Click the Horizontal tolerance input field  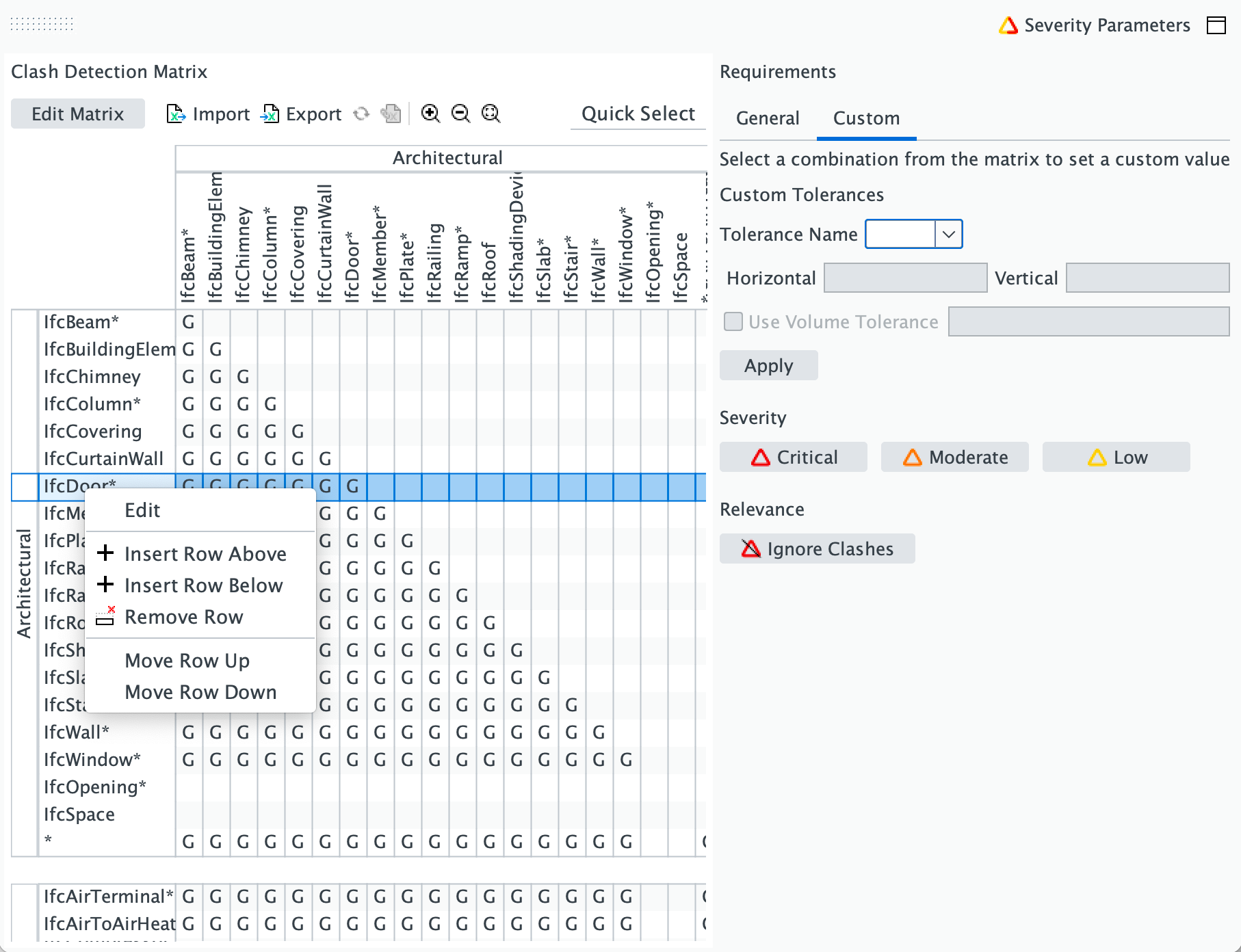906,278
